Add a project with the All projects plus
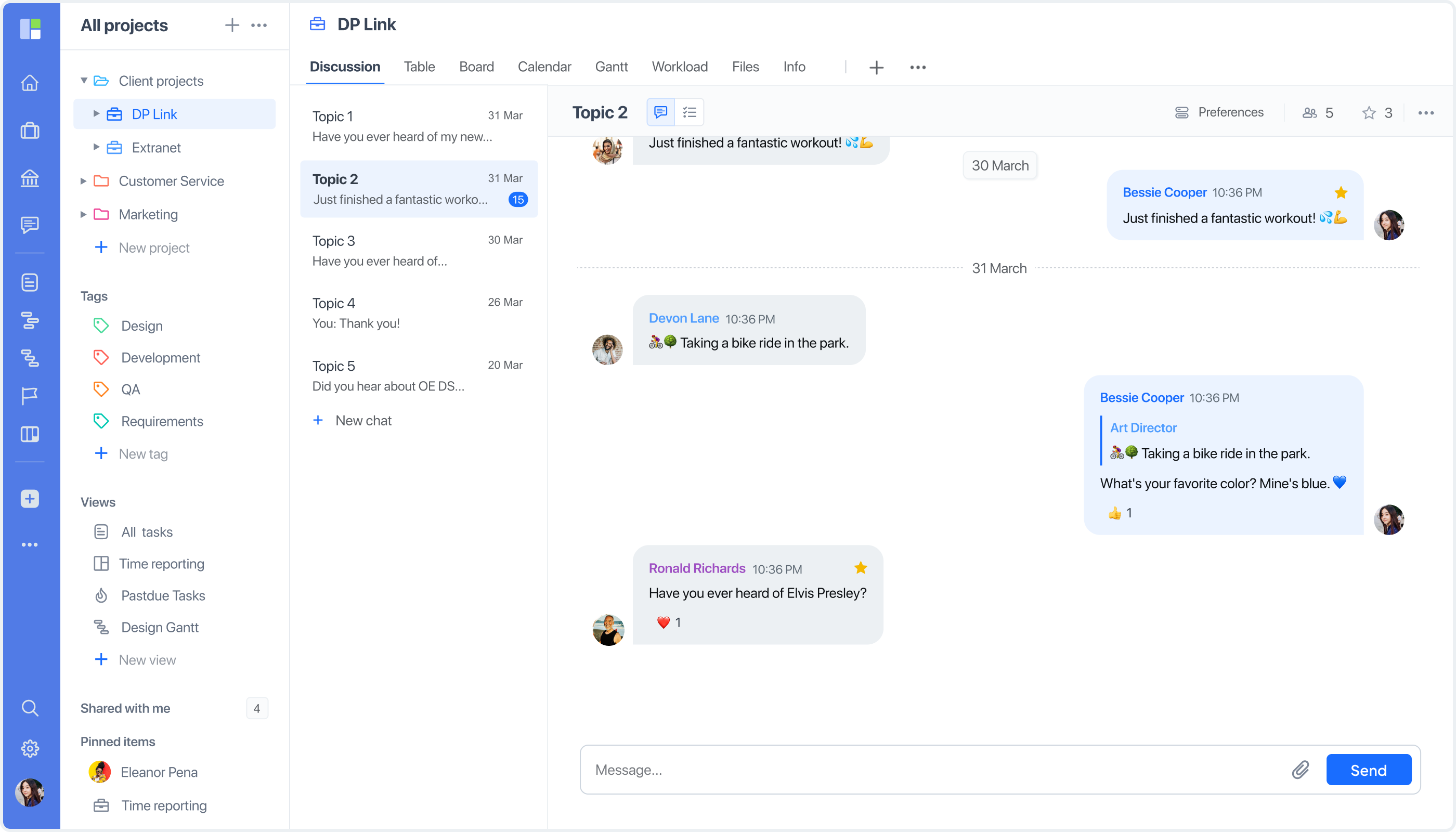The width and height of the screenshot is (1456, 832). (232, 25)
